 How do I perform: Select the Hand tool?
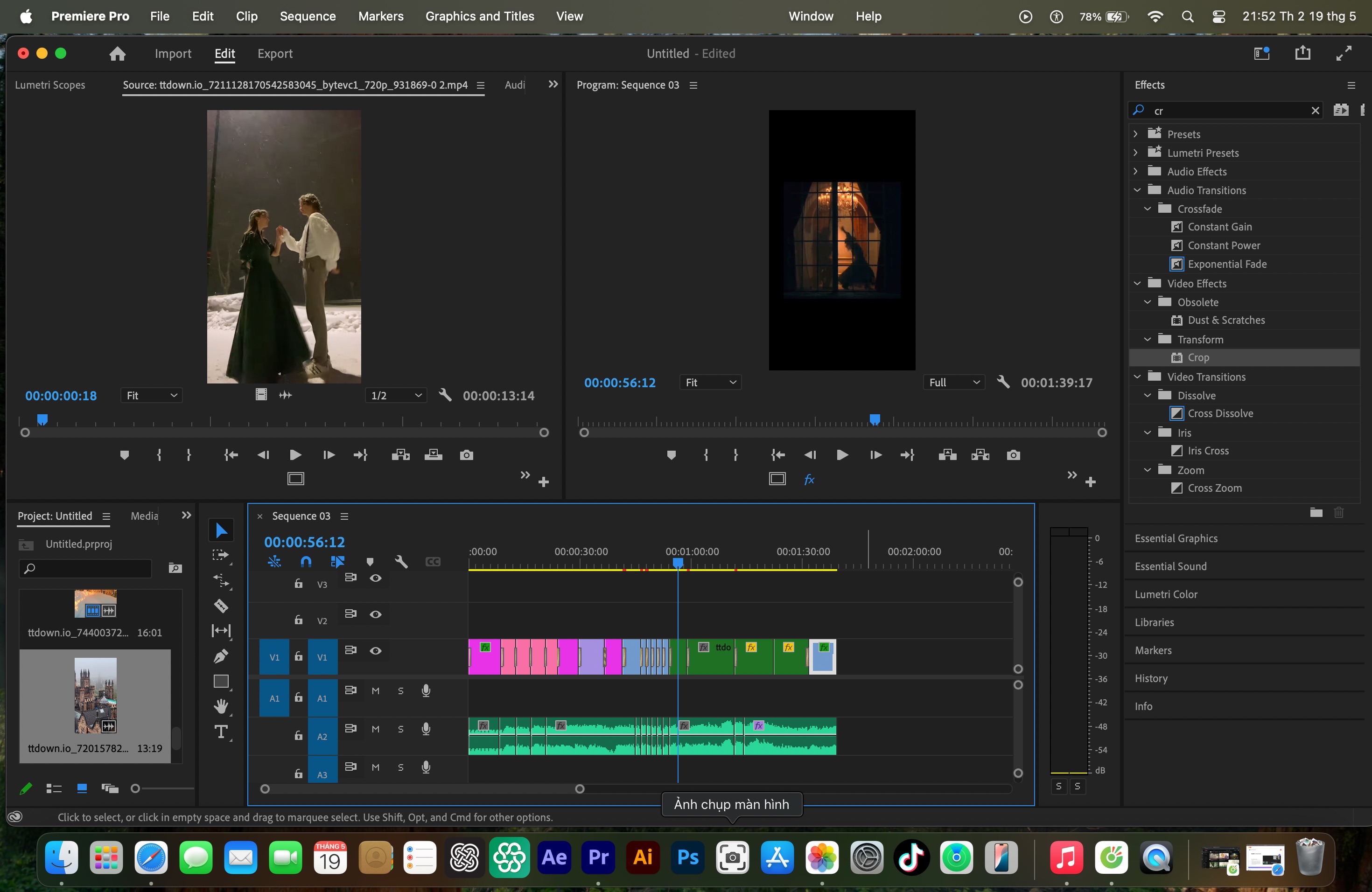pyautogui.click(x=221, y=706)
